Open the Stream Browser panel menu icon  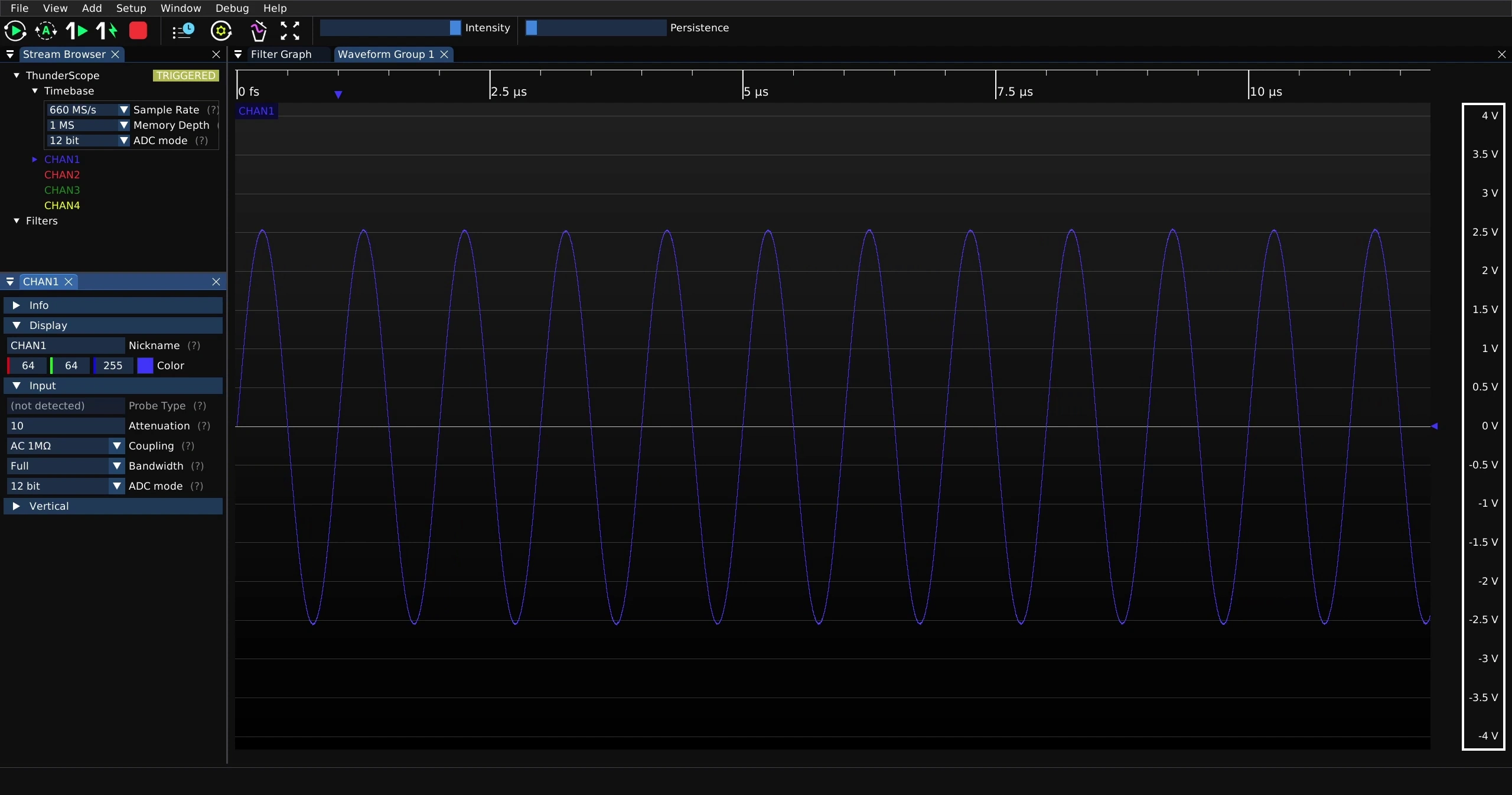click(10, 54)
